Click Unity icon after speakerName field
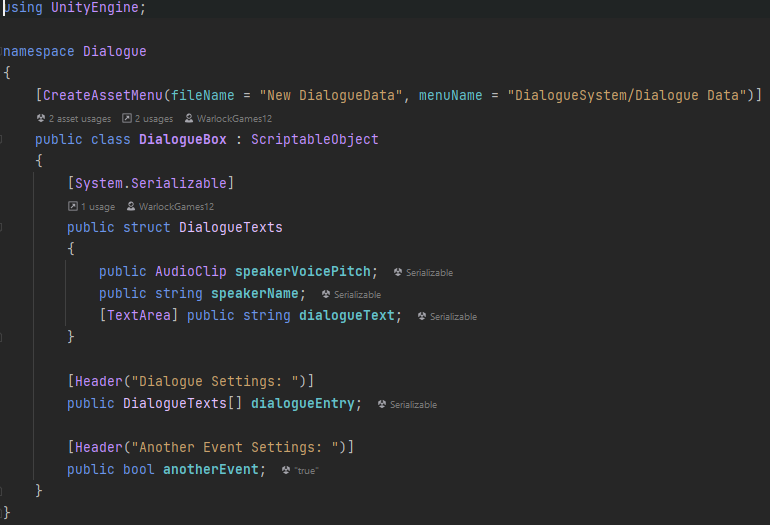770x525 pixels. click(326, 294)
